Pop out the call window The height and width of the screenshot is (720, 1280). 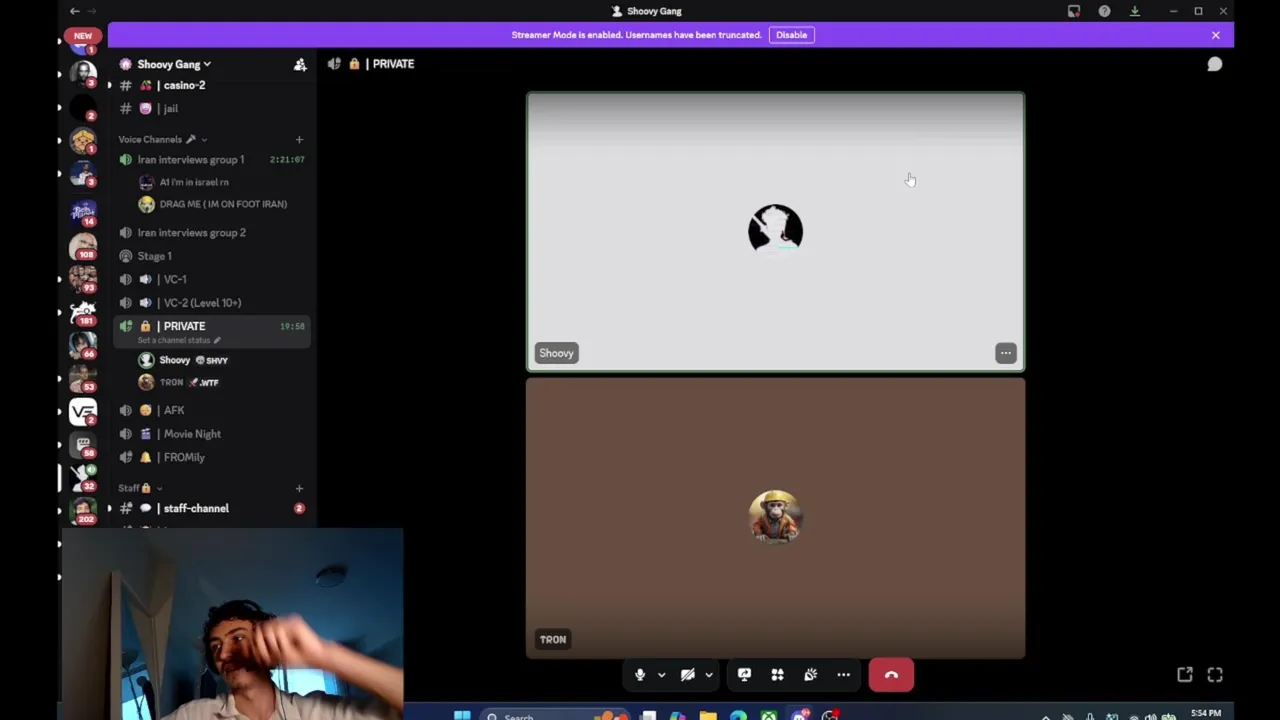pos(1185,675)
